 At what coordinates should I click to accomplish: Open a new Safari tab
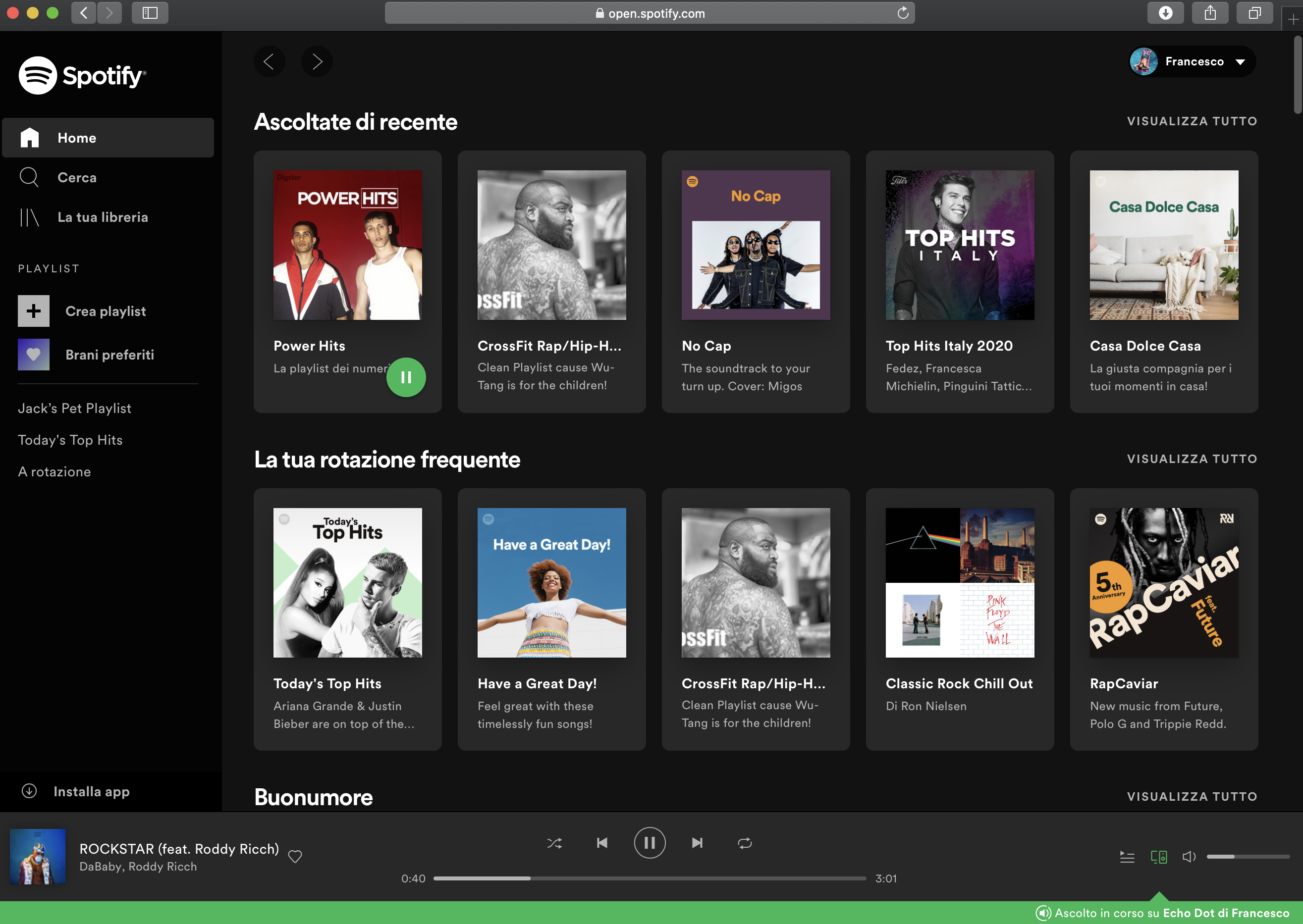[x=1292, y=19]
